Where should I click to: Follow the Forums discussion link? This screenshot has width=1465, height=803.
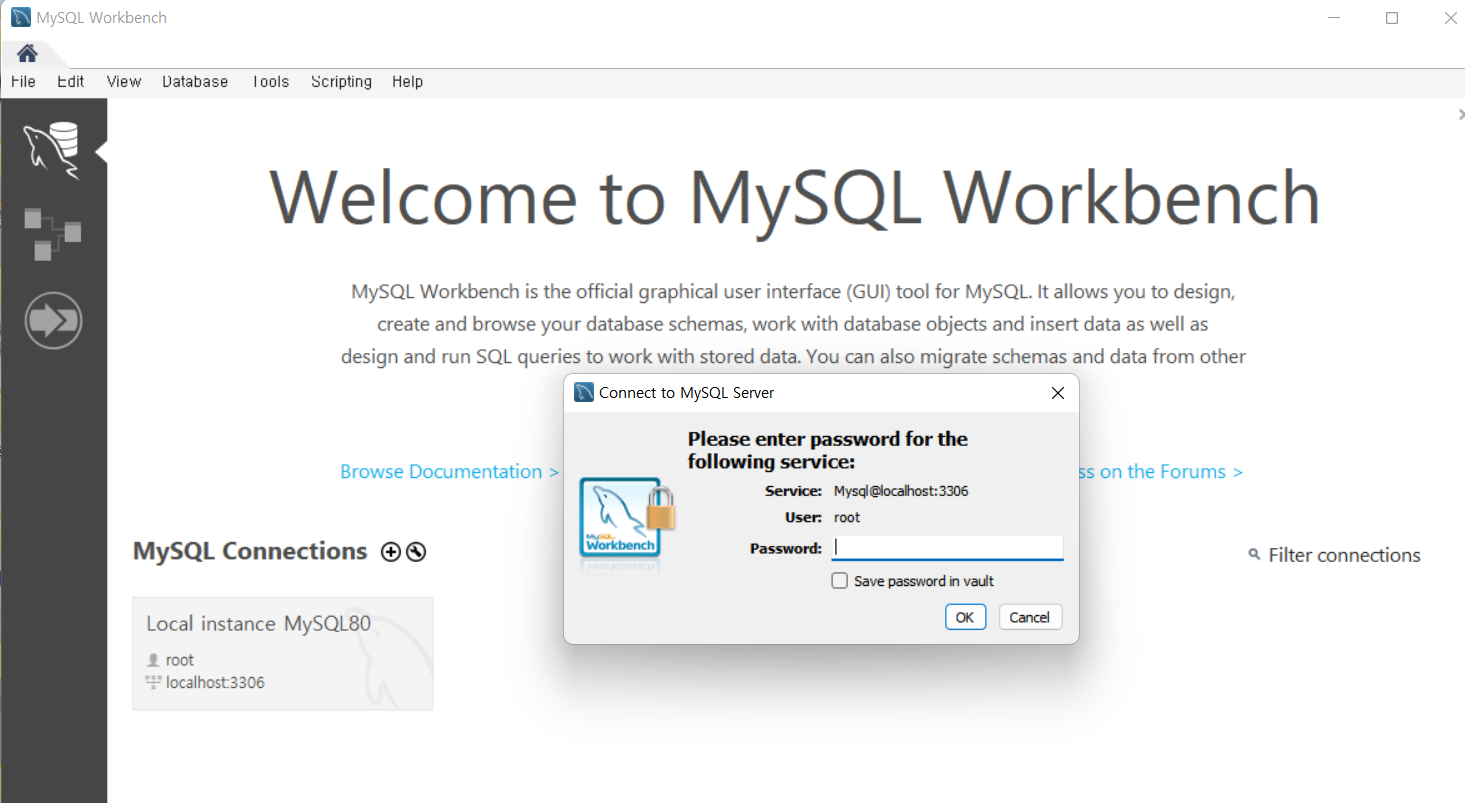click(x=1160, y=471)
